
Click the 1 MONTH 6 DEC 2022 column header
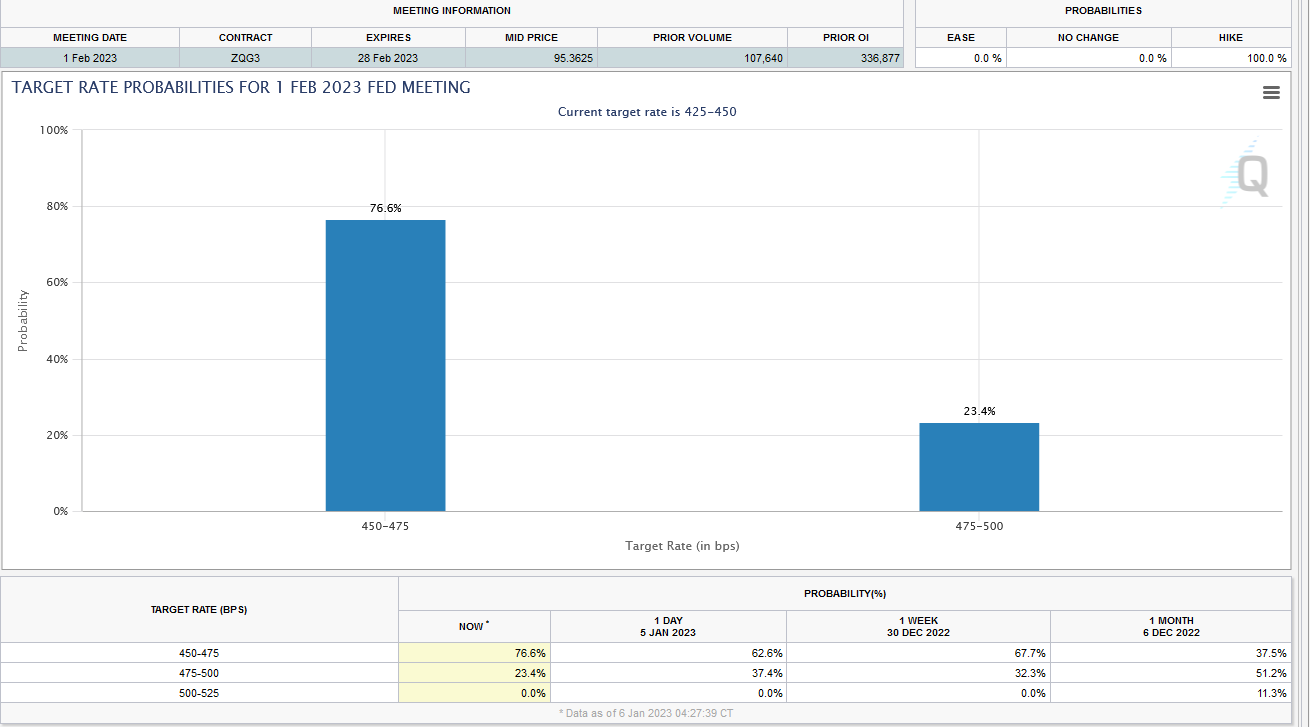pos(1170,626)
